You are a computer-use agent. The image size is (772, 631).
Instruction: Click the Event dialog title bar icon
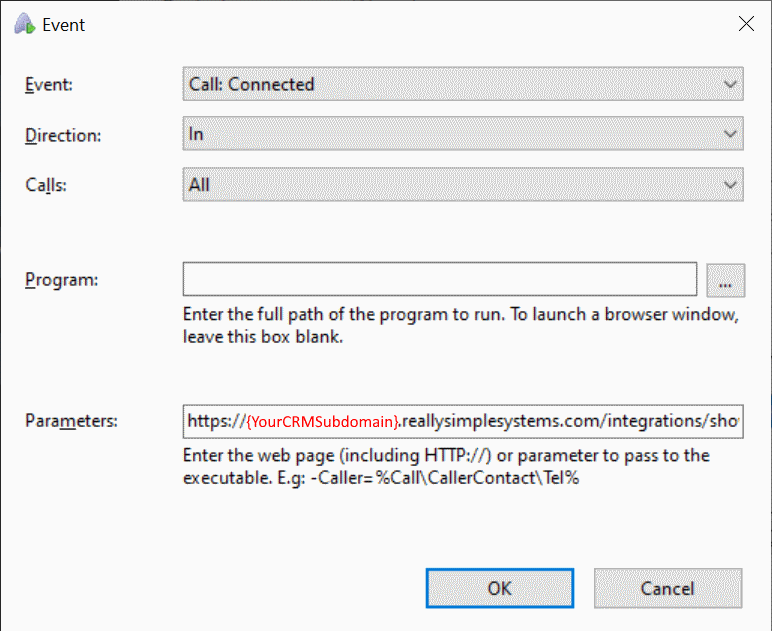(22, 25)
